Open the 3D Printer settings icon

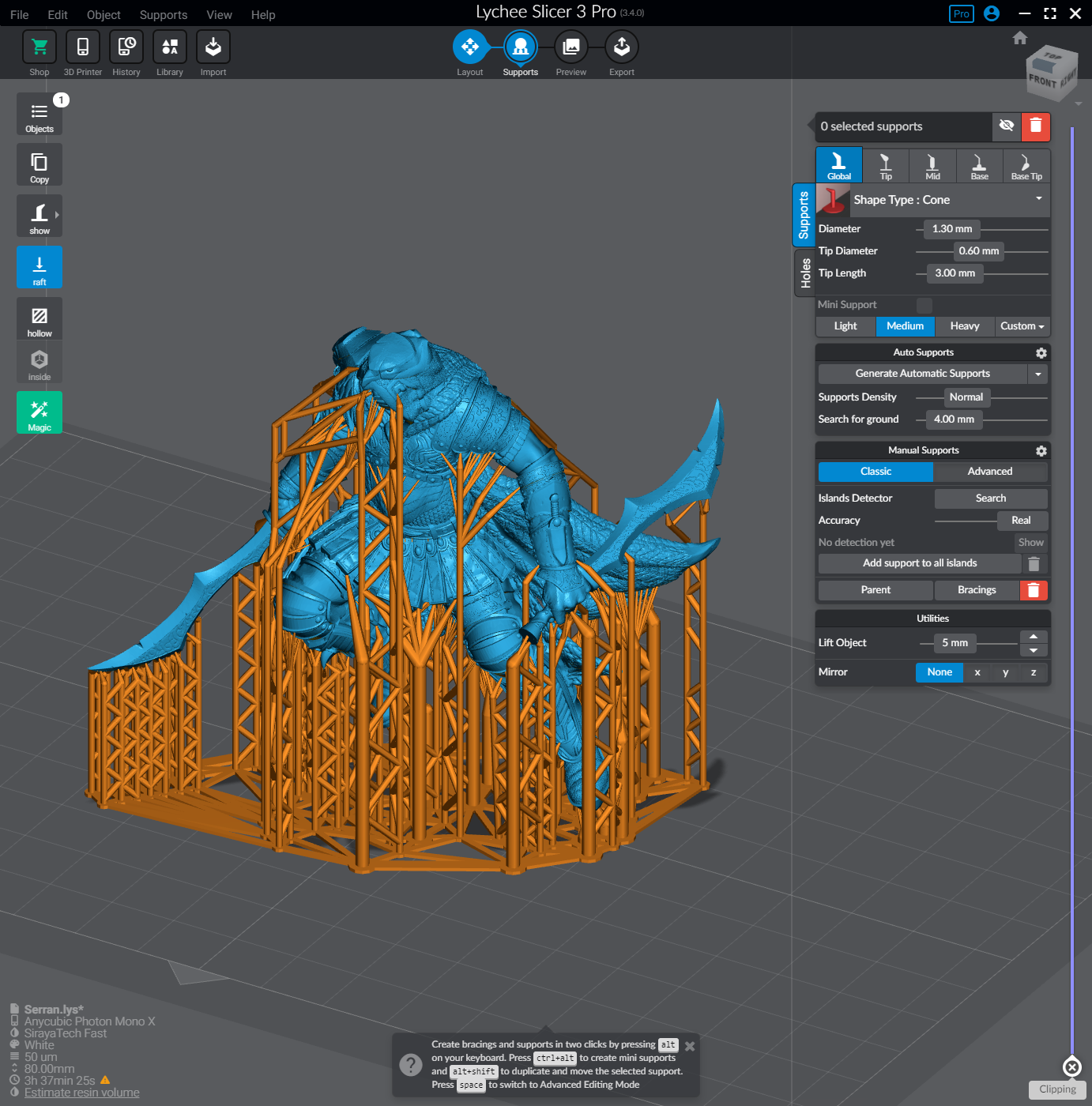click(x=83, y=47)
